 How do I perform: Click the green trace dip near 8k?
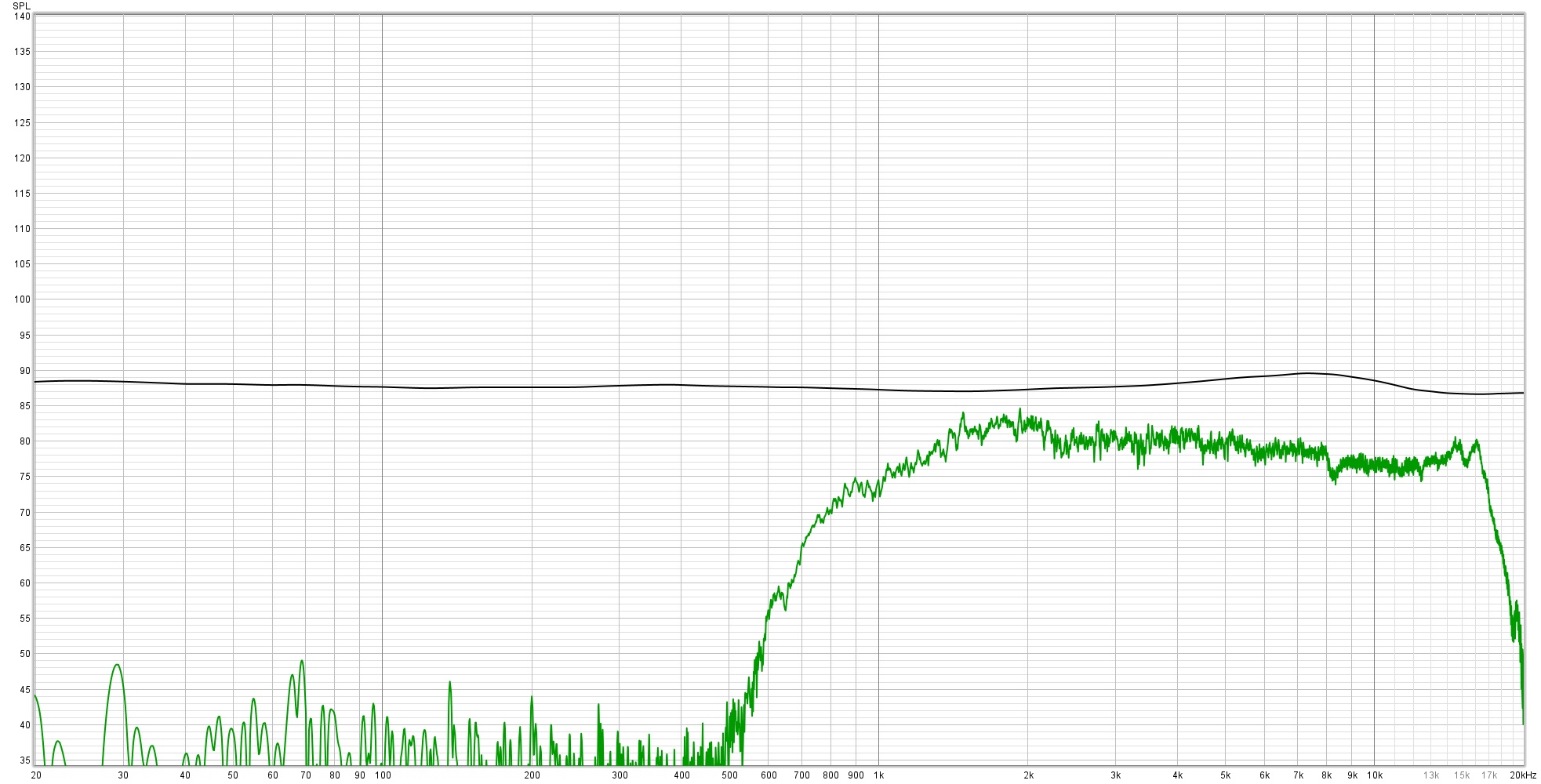pyautogui.click(x=1334, y=479)
